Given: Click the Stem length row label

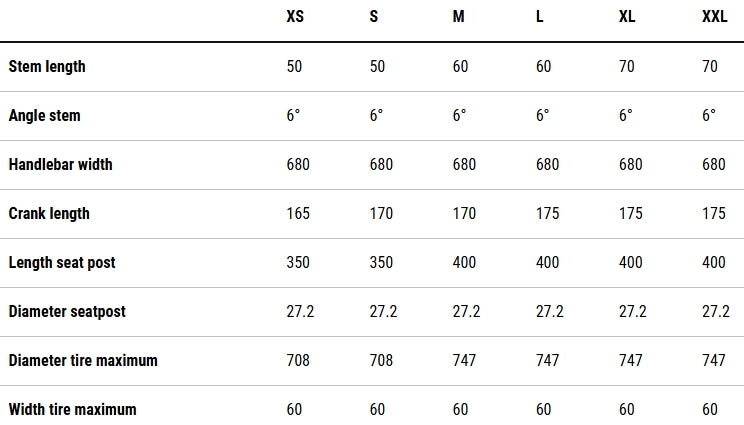Looking at the screenshot, I should point(47,67).
